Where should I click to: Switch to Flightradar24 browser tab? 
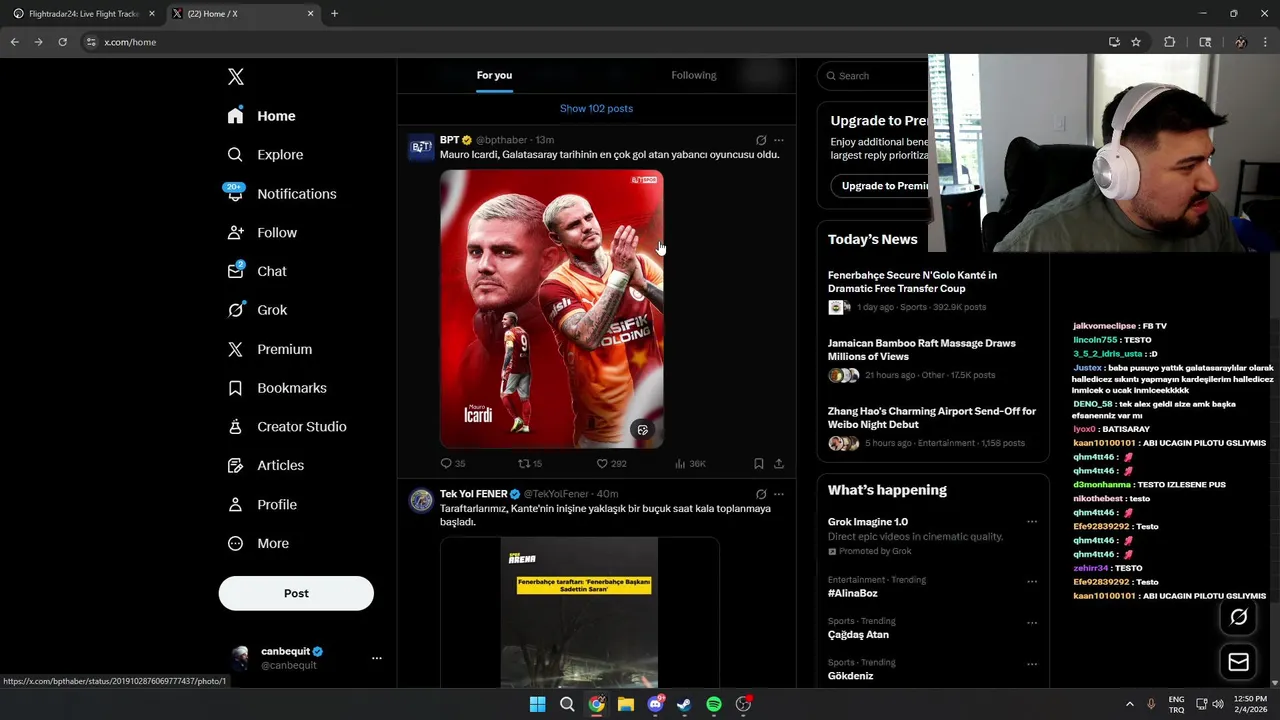(x=84, y=14)
